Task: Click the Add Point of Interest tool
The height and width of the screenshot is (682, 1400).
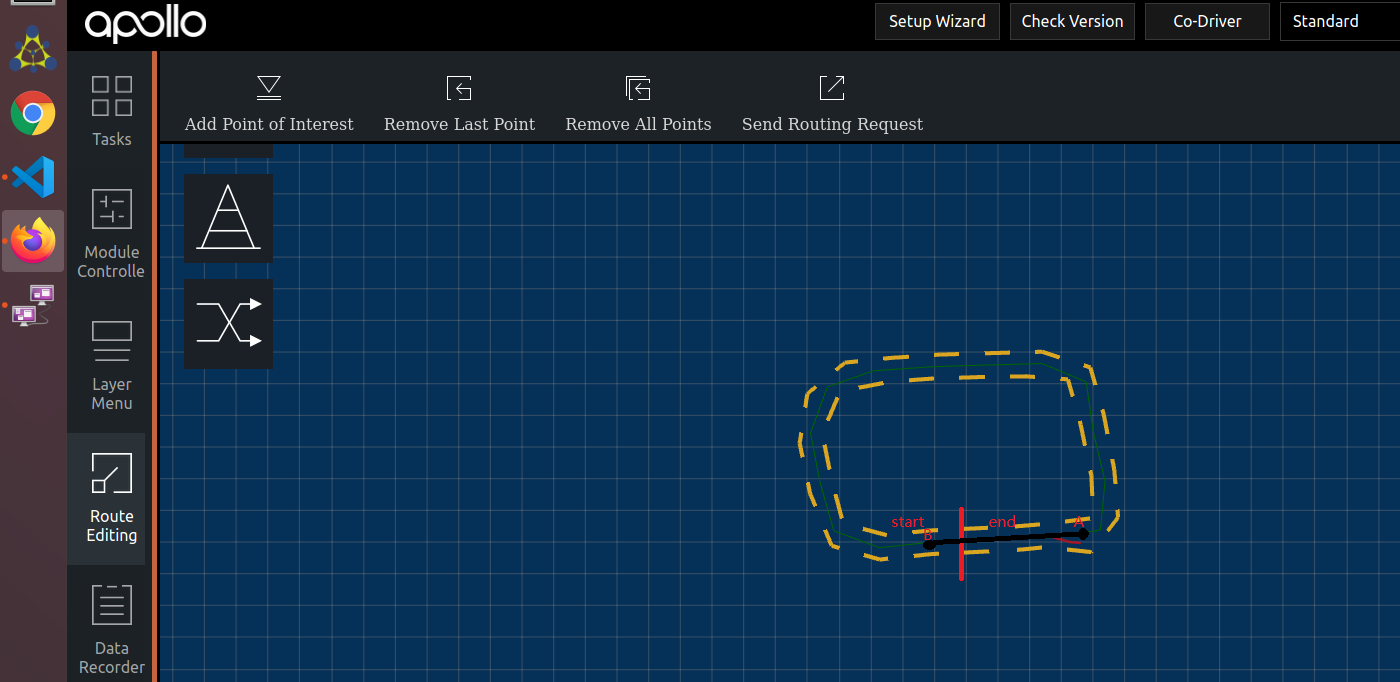Action: click(268, 103)
